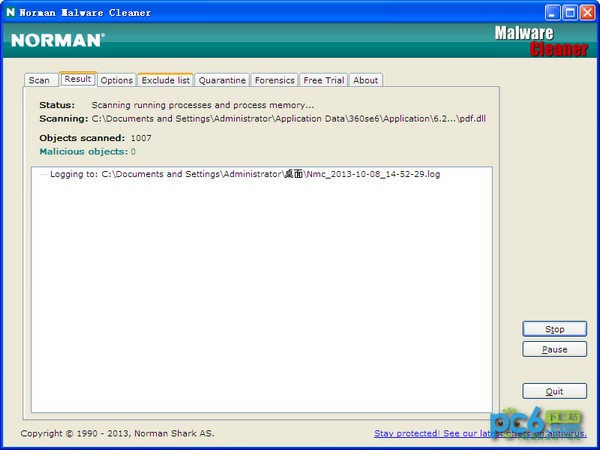Quit Norman Malware Cleaner
Viewport: 600px width, 450px height.
pyautogui.click(x=554, y=391)
